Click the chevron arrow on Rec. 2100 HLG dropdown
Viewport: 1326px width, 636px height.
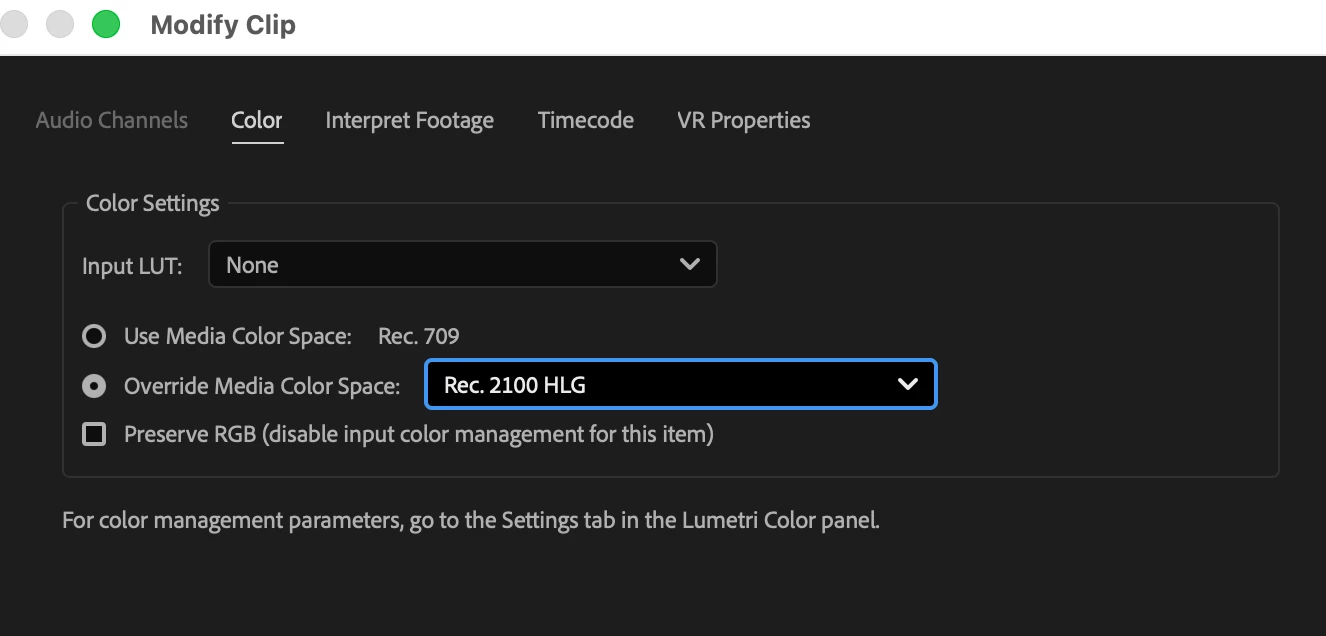tap(908, 384)
